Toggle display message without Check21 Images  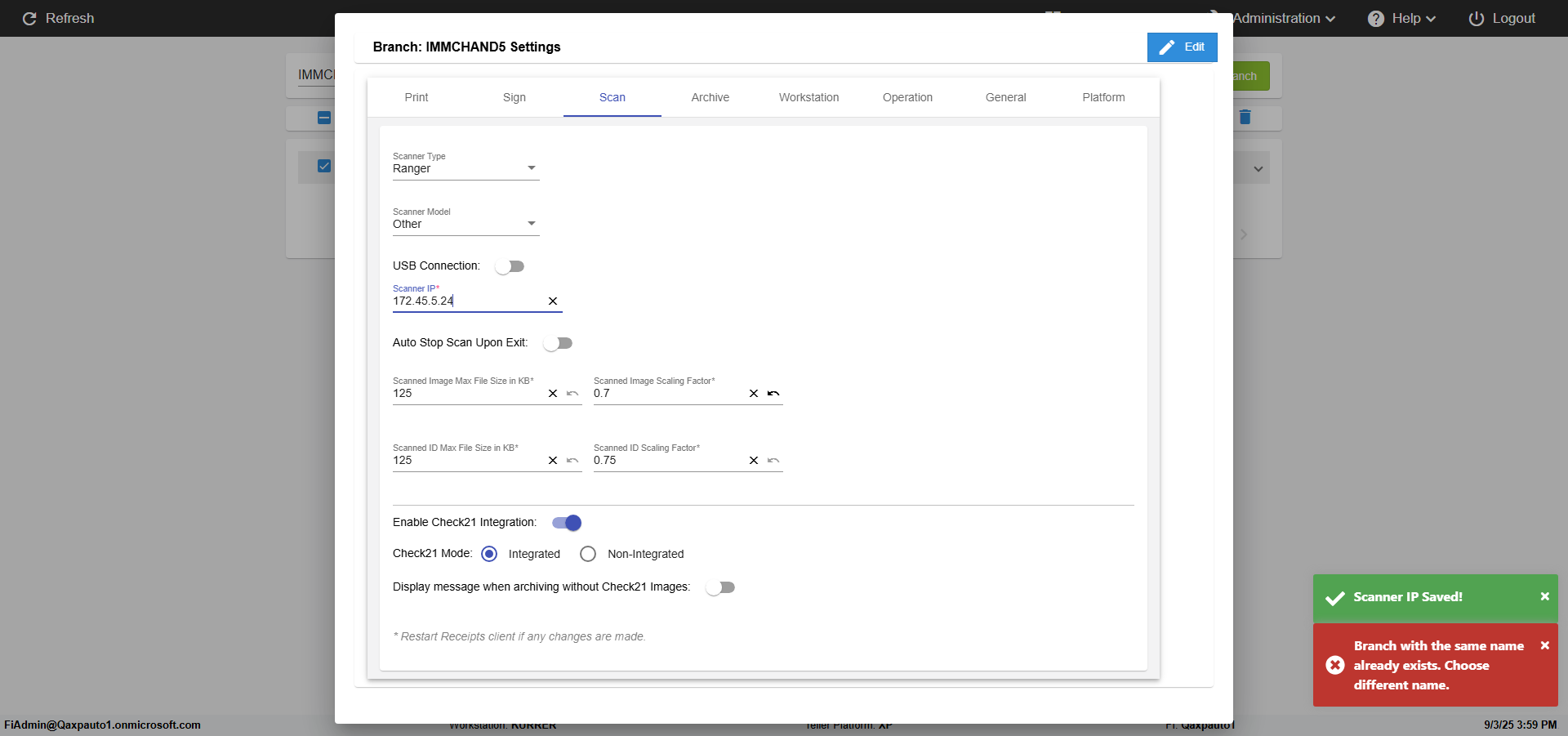[x=720, y=587]
